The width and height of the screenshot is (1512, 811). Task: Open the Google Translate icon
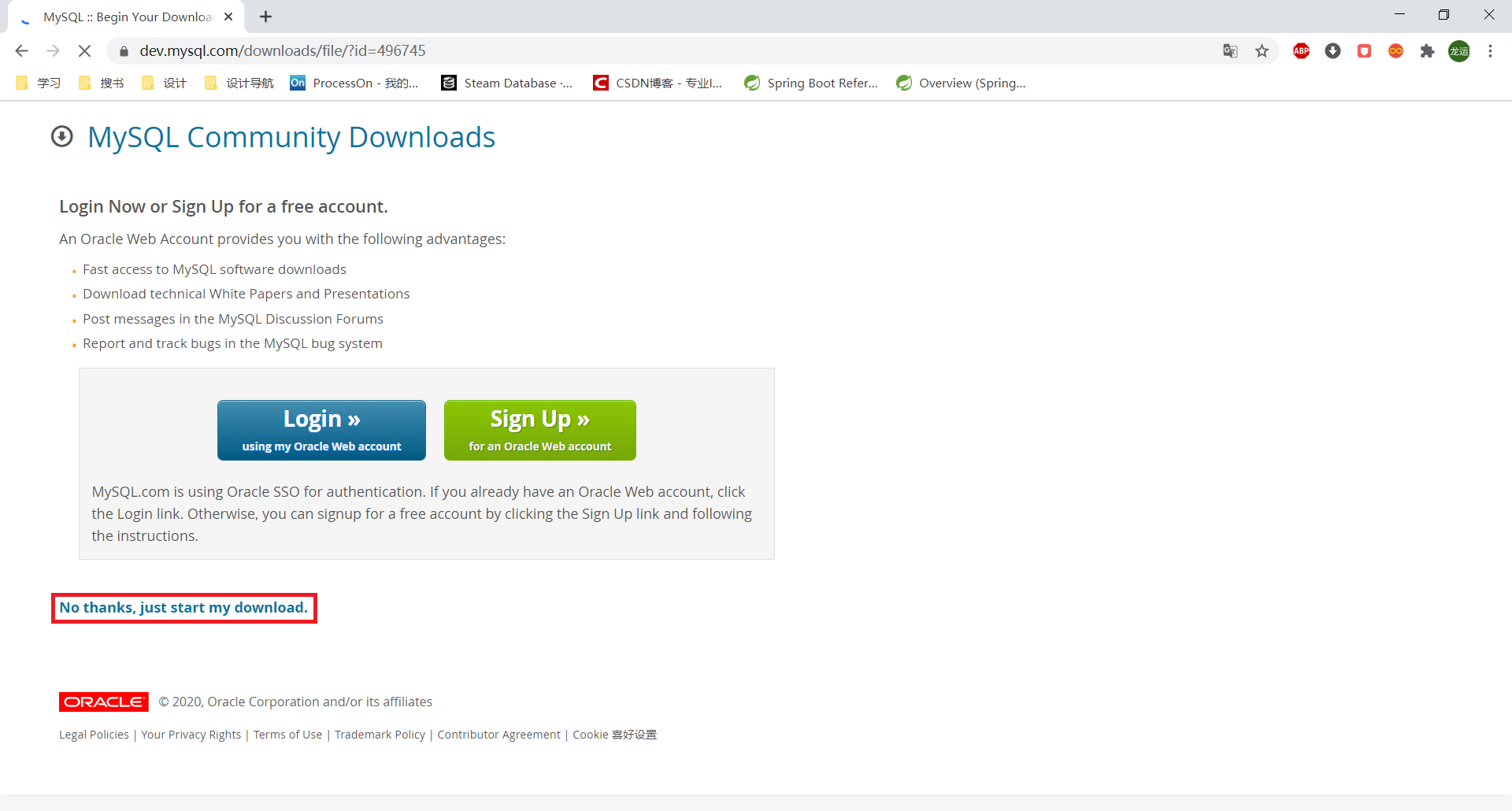pos(1230,51)
